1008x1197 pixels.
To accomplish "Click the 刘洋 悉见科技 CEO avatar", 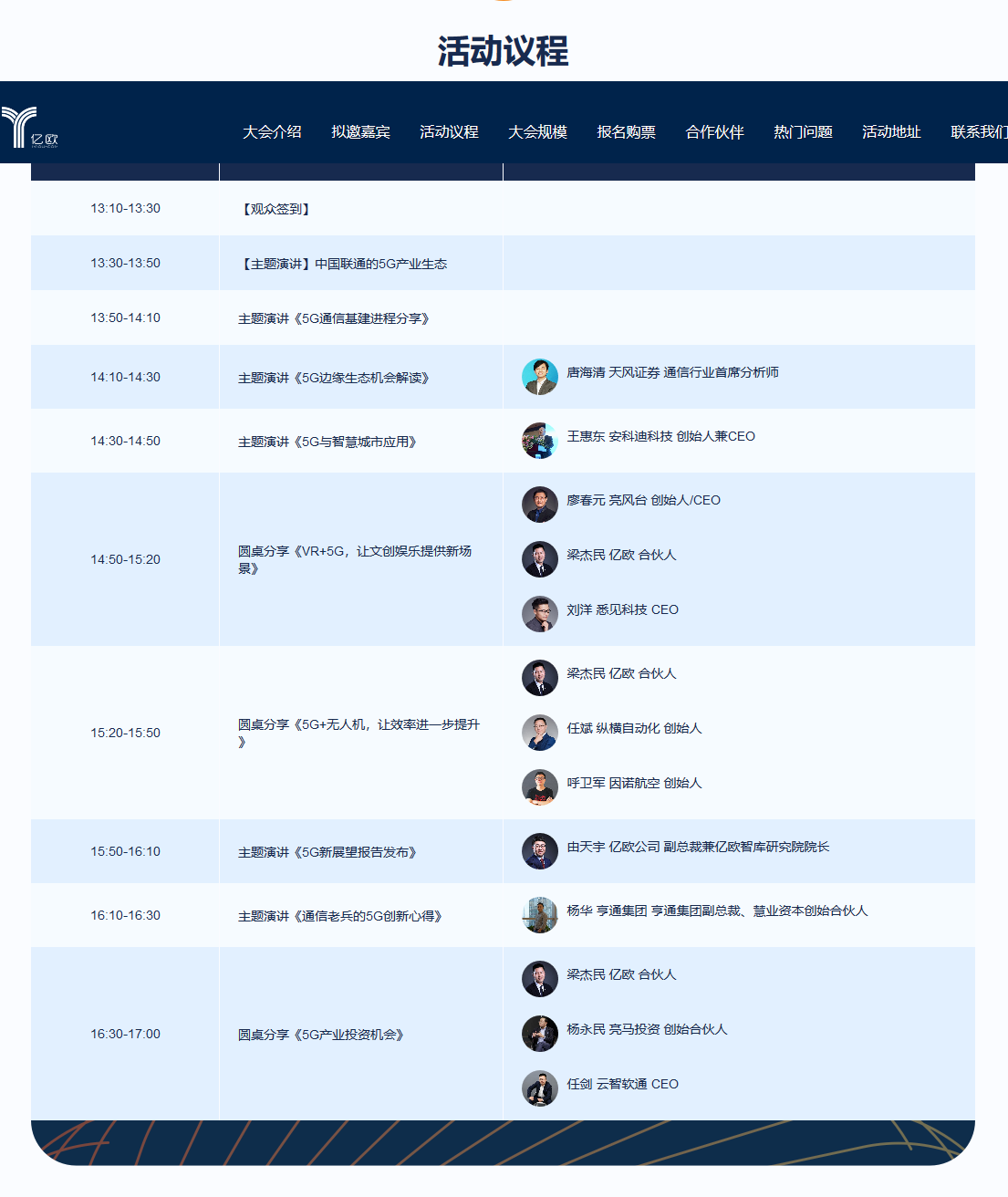I will pyautogui.click(x=540, y=614).
